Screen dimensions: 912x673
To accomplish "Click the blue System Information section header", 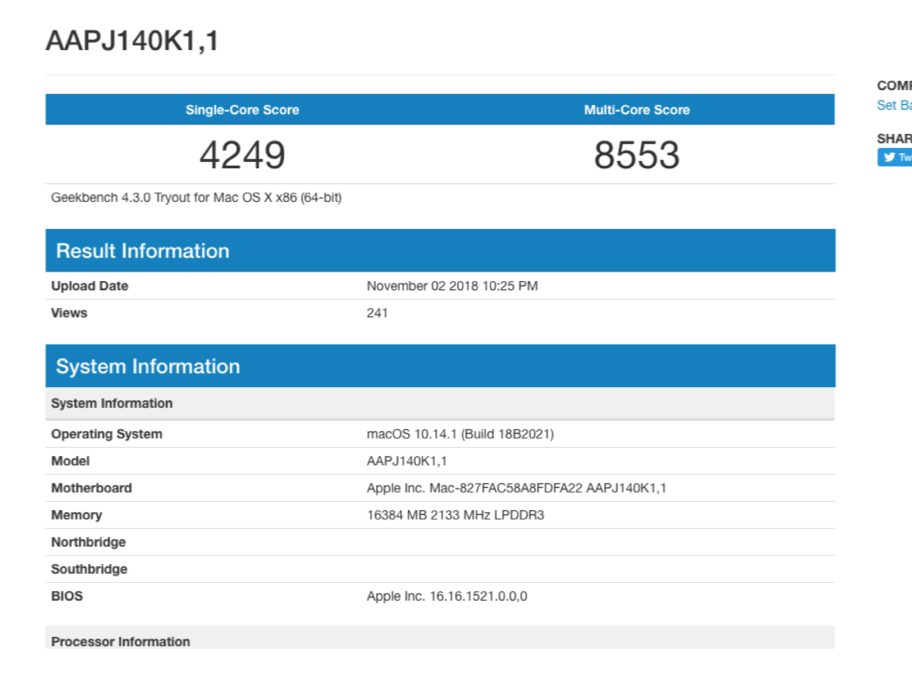I will point(148,366).
